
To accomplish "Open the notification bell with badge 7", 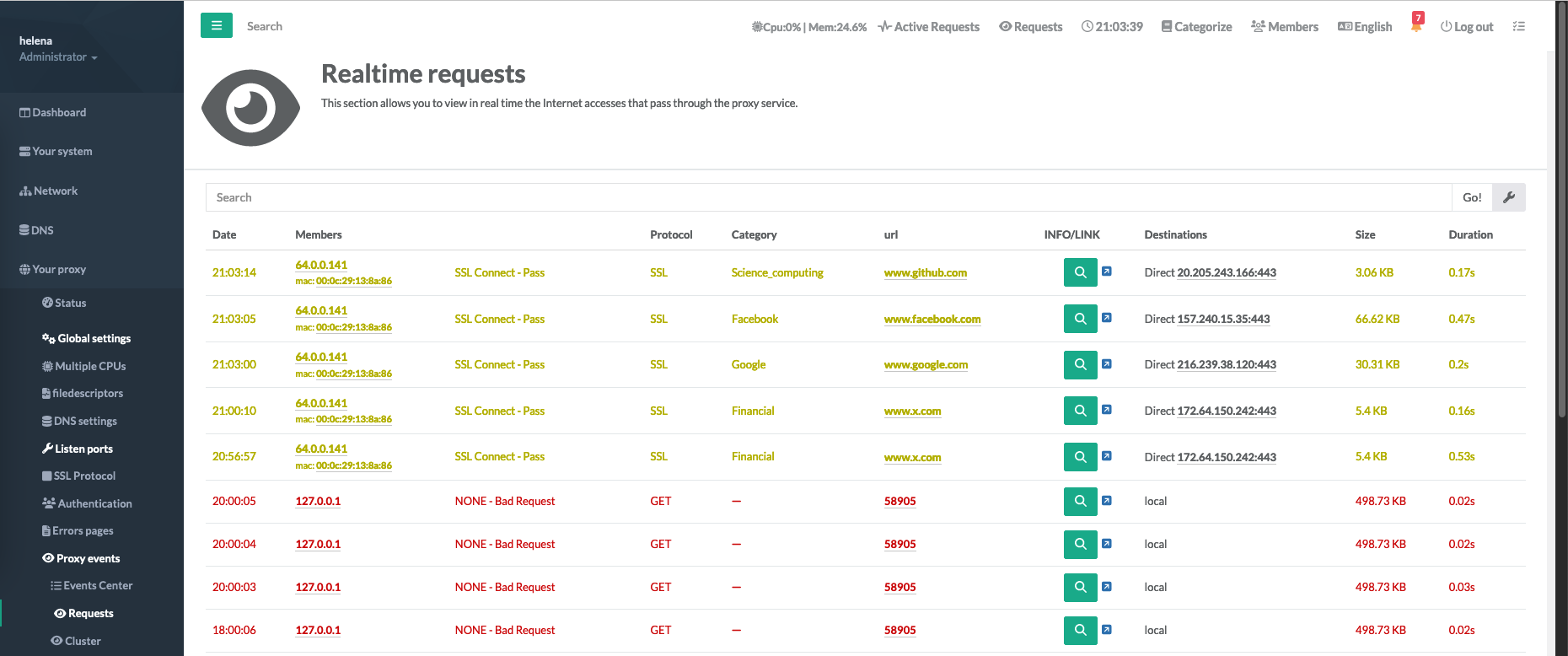I will point(1416,24).
